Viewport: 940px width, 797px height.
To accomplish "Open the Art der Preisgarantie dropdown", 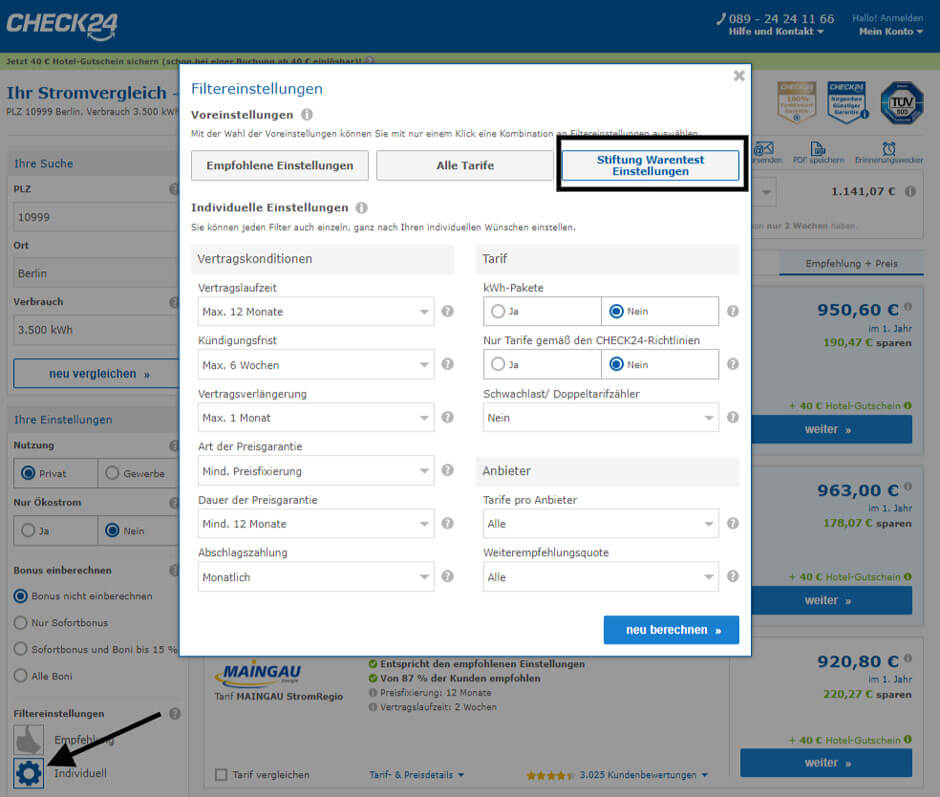I will (315, 470).
